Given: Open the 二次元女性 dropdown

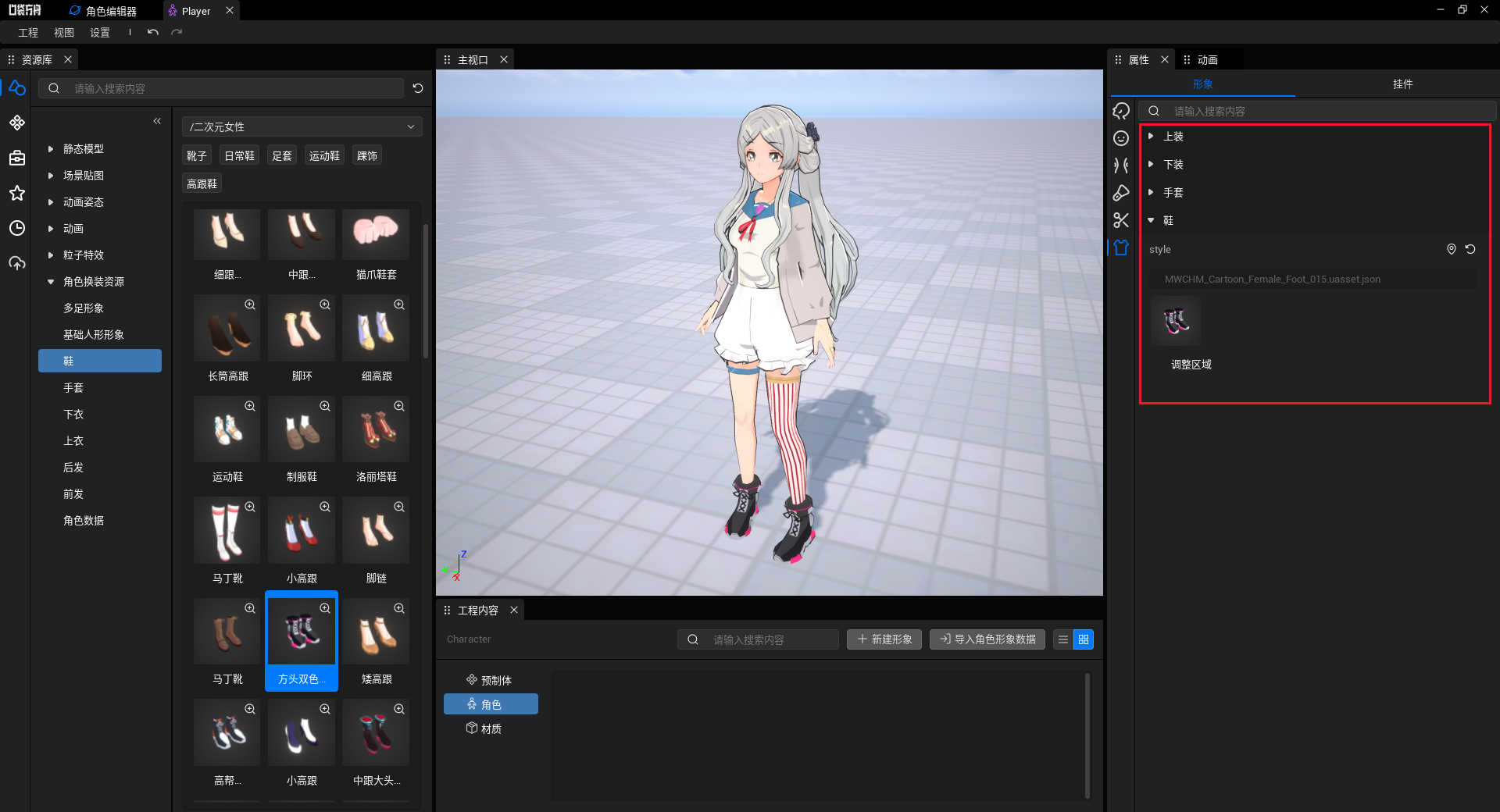Looking at the screenshot, I should 302,126.
